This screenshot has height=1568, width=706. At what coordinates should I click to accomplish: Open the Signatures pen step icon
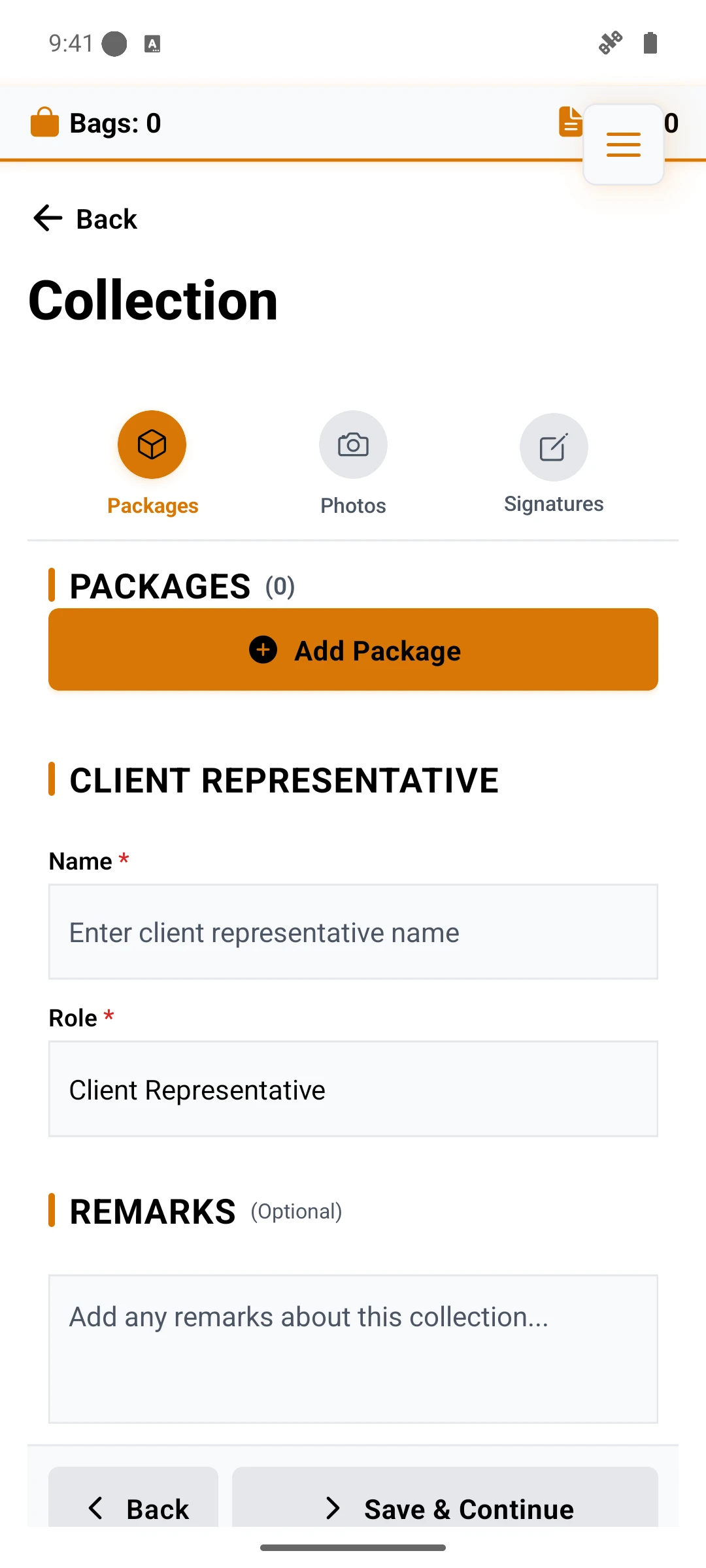[x=554, y=447]
